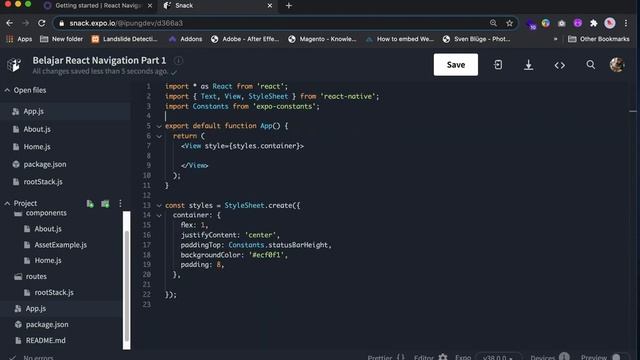Open the browser extensions puzzle icon
Image resolution: width=640 pixels, height=360 pixels.
click(x=593, y=23)
